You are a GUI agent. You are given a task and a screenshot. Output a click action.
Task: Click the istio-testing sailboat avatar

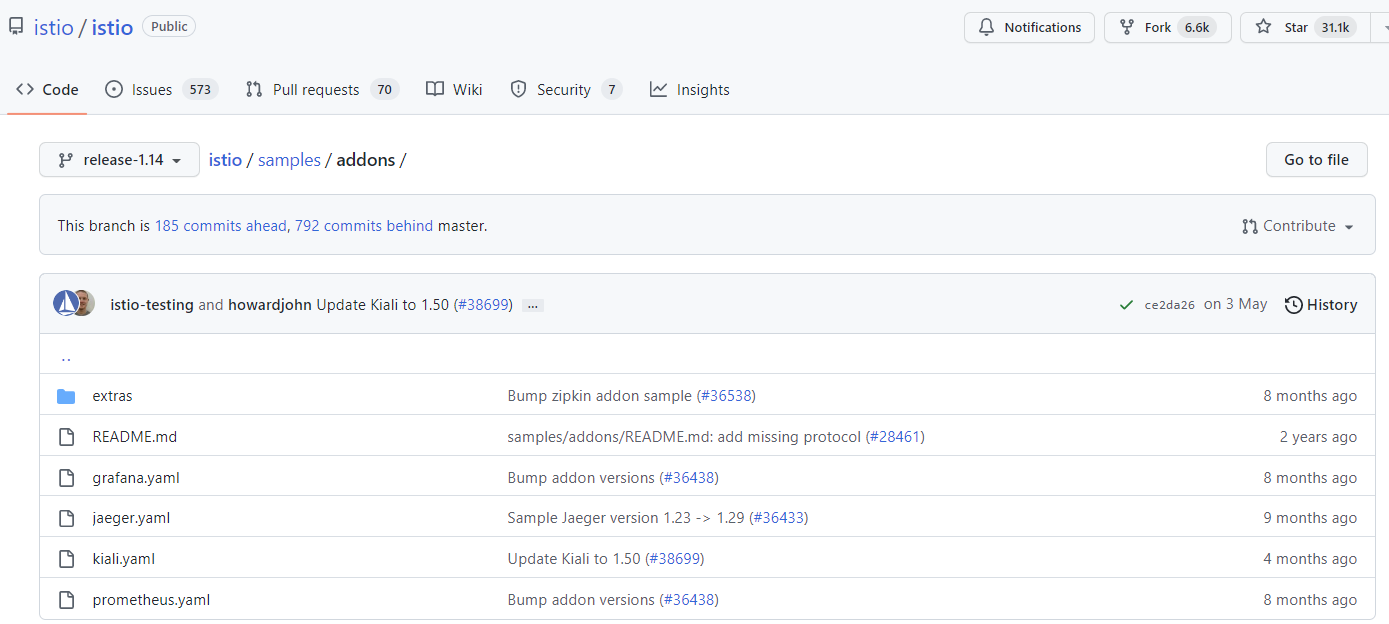pyautogui.click(x=66, y=304)
